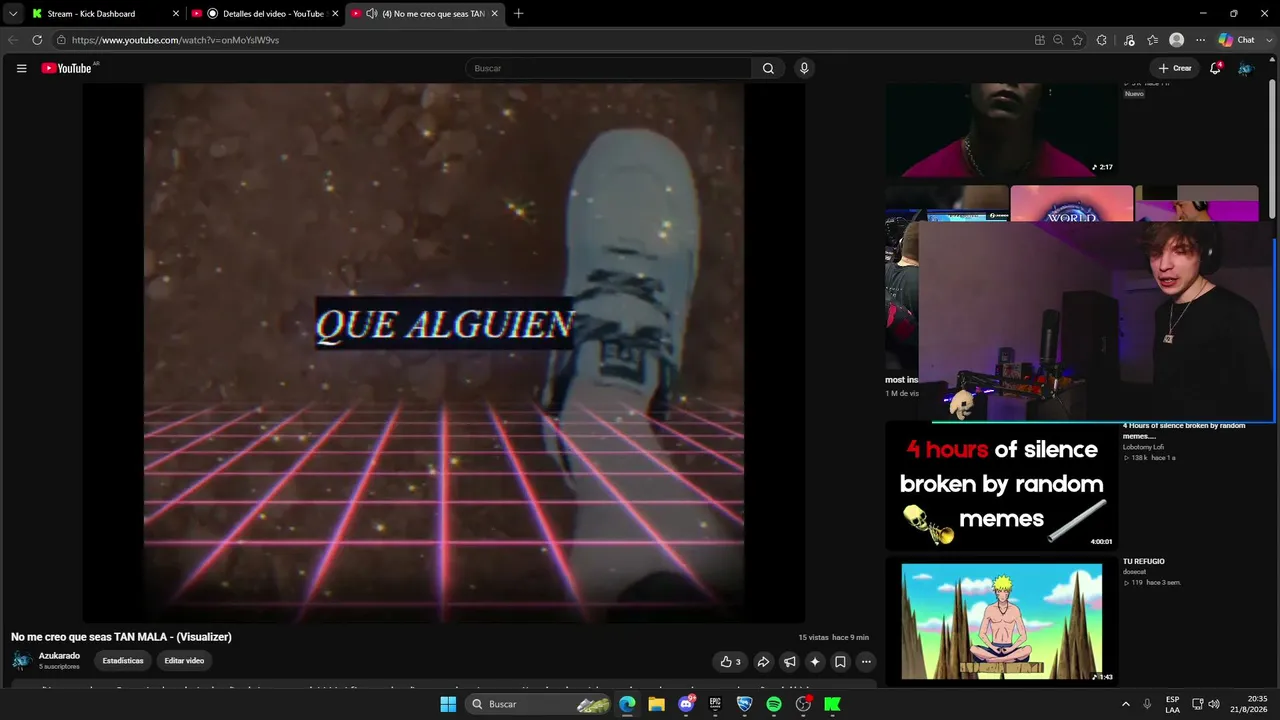The image size is (1280, 720).
Task: Open the browser media control icon
Action: [x=1129, y=40]
